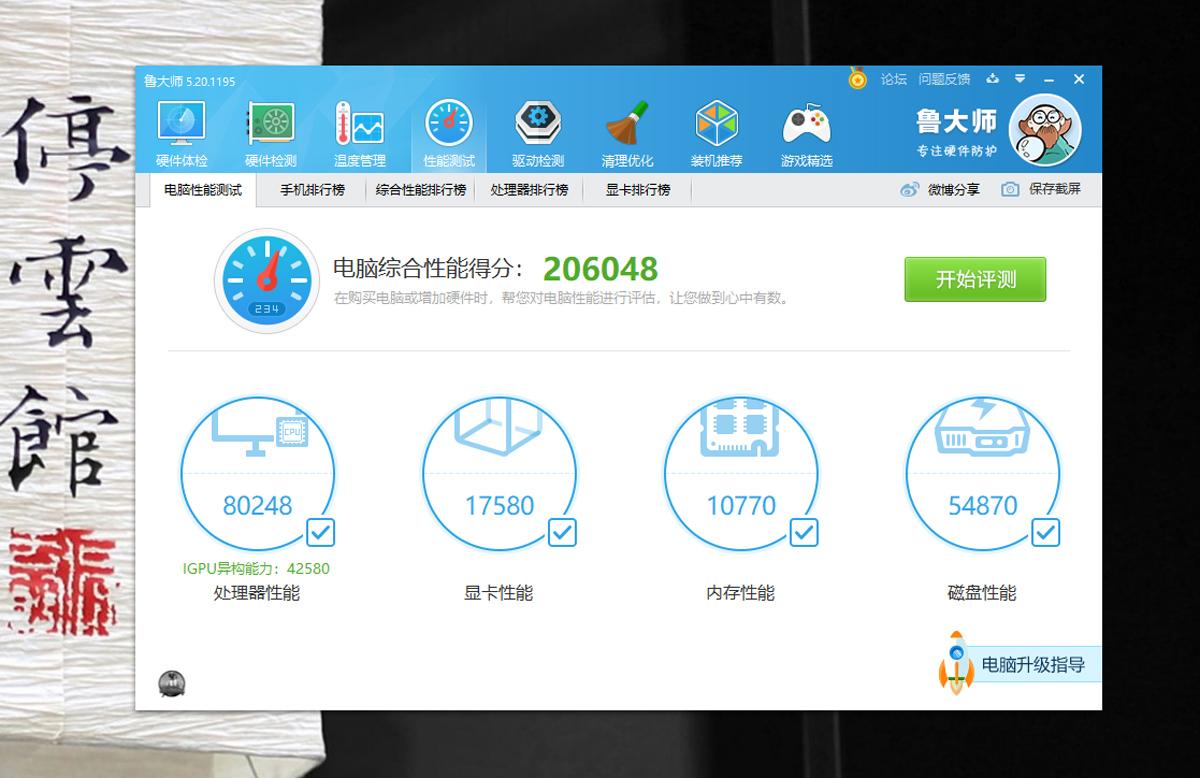Image resolution: width=1200 pixels, height=778 pixels.
Task: Click the 鲁大师 专注硬件防护 logo text
Action: click(956, 132)
